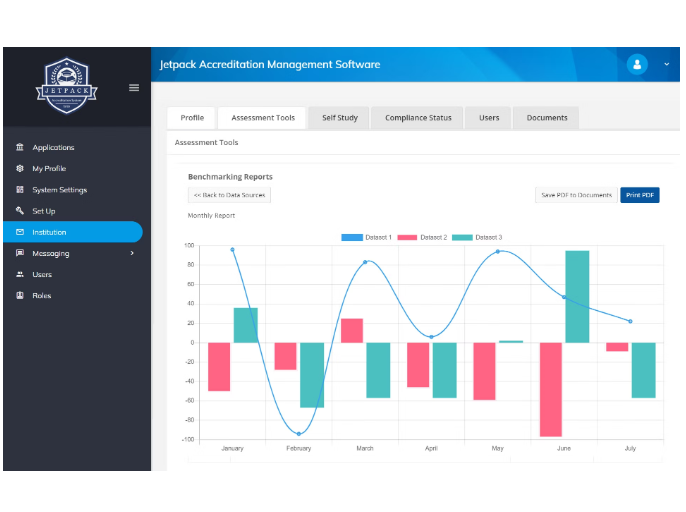Toggle Dataset 1 blue legend swatch

coord(352,237)
